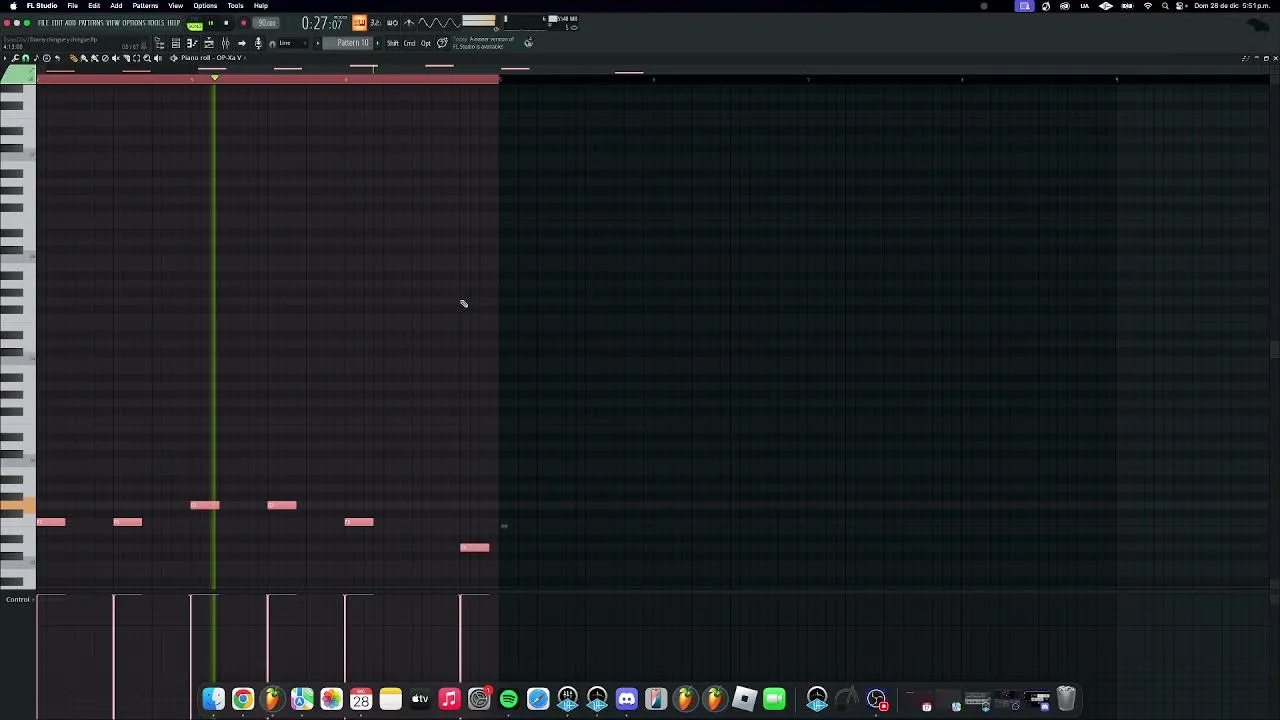Toggle the record button
Screen dimensions: 1280x720
(243, 23)
